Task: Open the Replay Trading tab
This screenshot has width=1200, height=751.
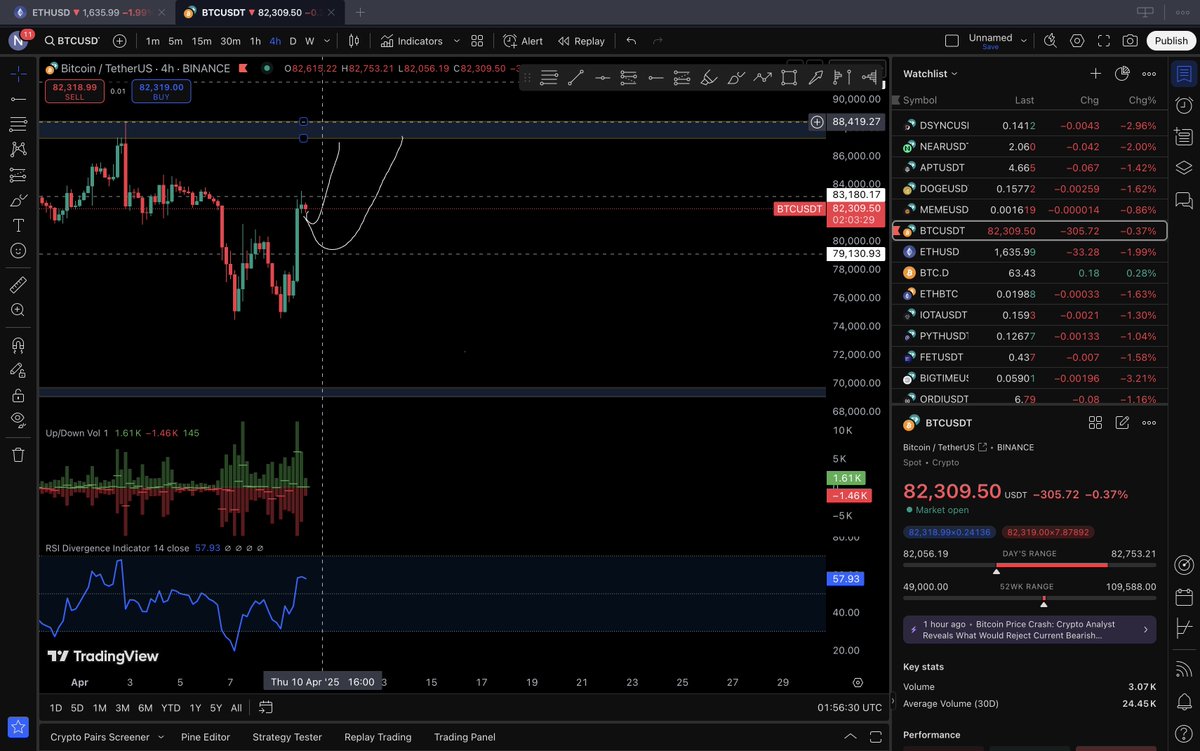Action: 378,737
